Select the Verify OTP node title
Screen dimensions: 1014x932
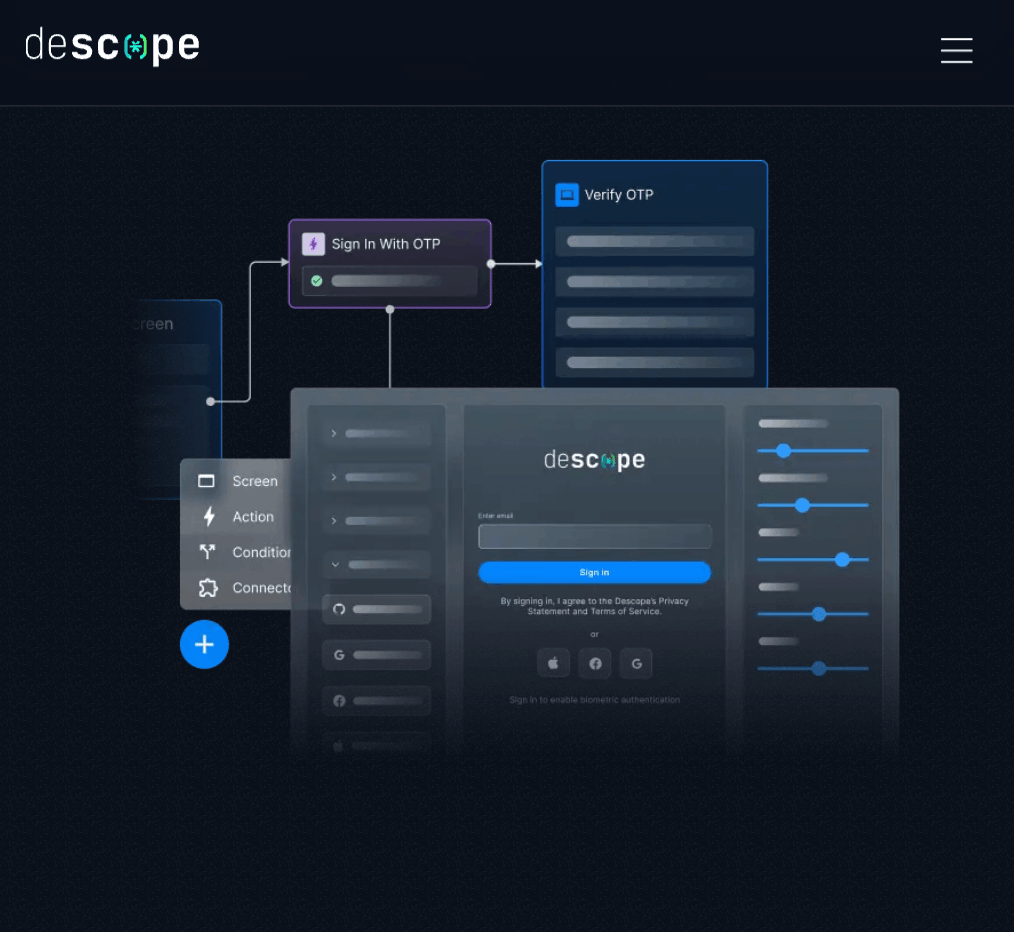(619, 195)
